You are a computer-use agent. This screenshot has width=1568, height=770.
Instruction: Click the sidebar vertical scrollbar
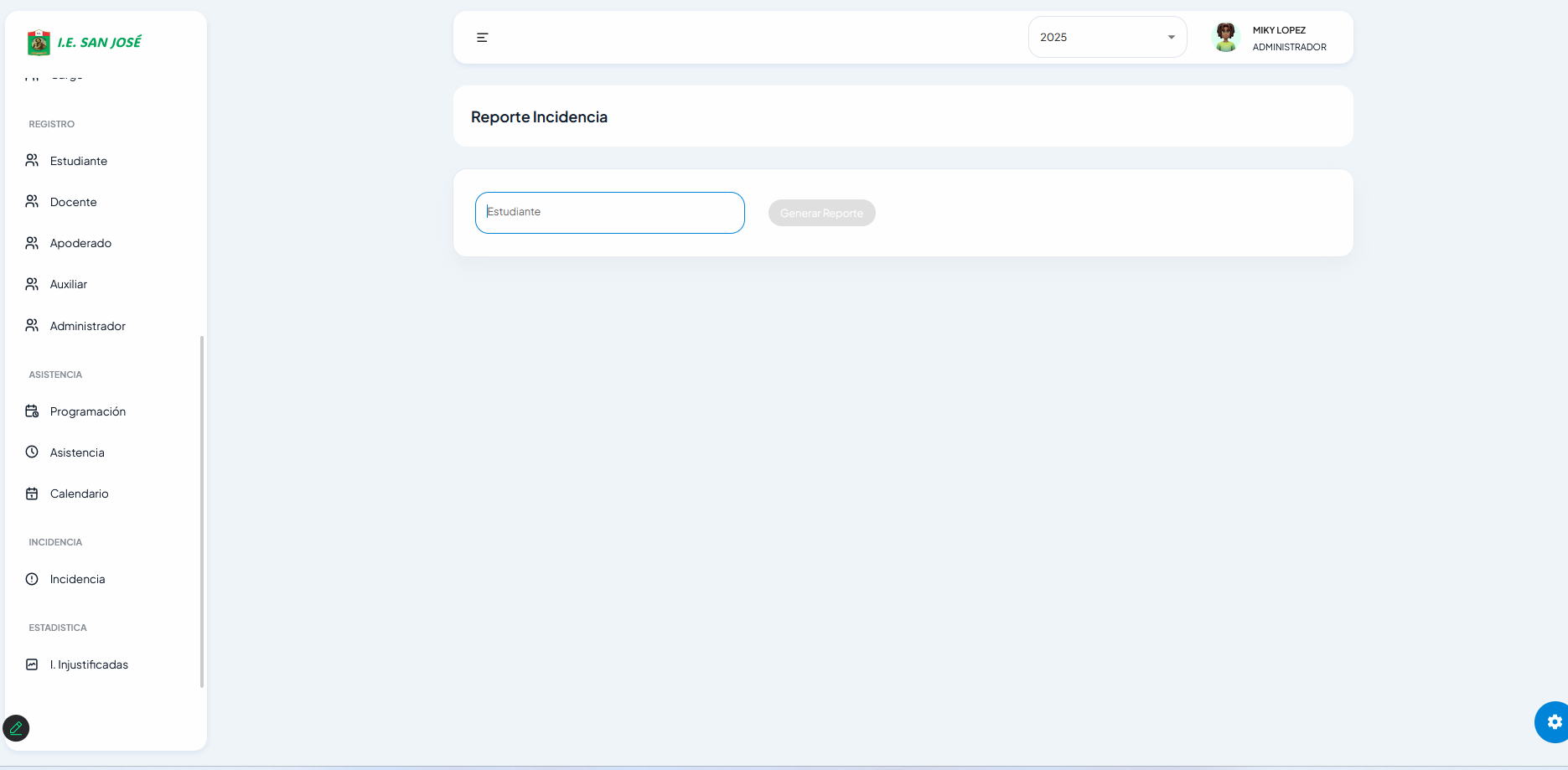[202, 511]
